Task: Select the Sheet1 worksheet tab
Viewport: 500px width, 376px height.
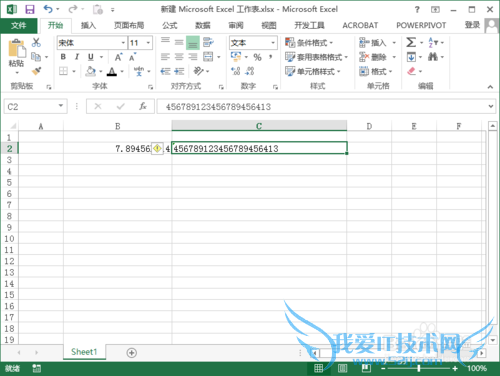Action: pyautogui.click(x=84, y=352)
